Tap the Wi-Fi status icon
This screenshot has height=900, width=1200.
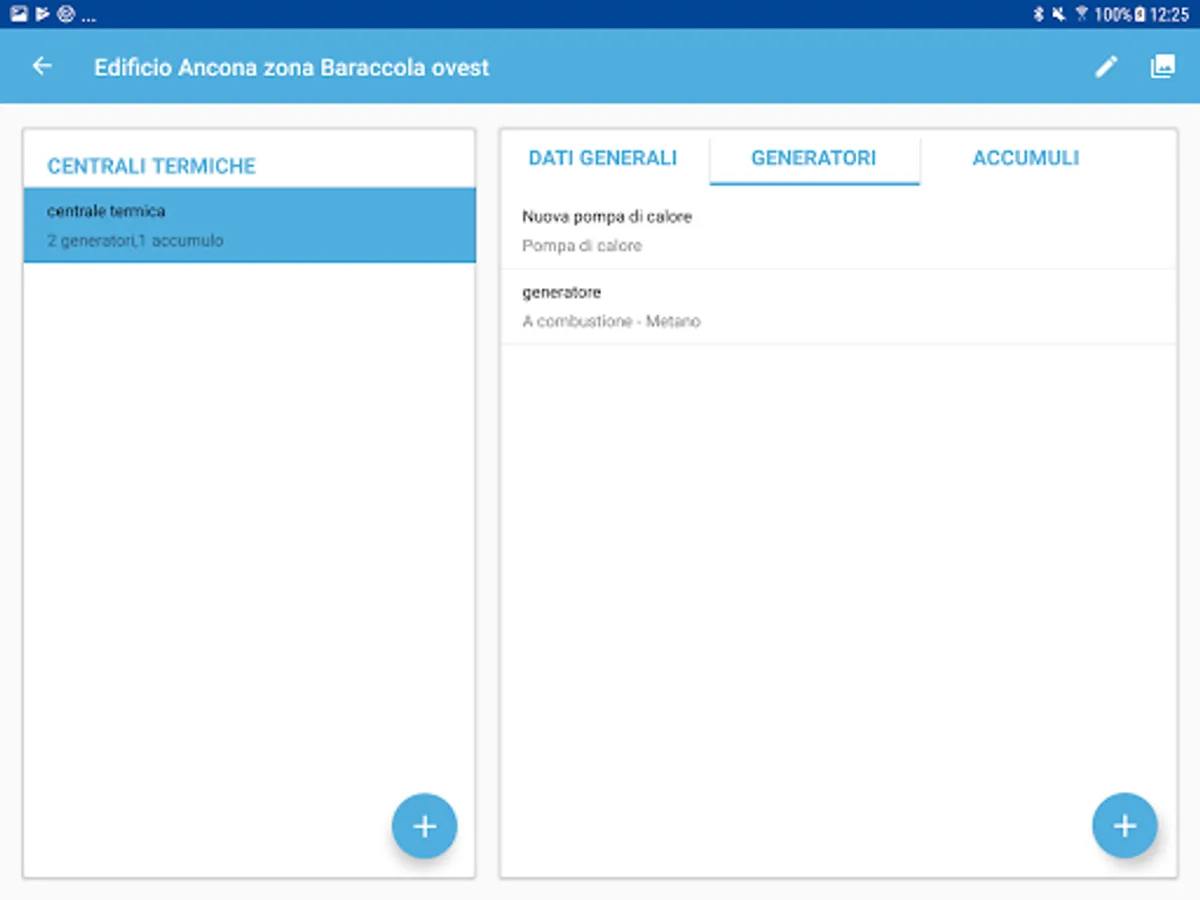click(x=1081, y=14)
